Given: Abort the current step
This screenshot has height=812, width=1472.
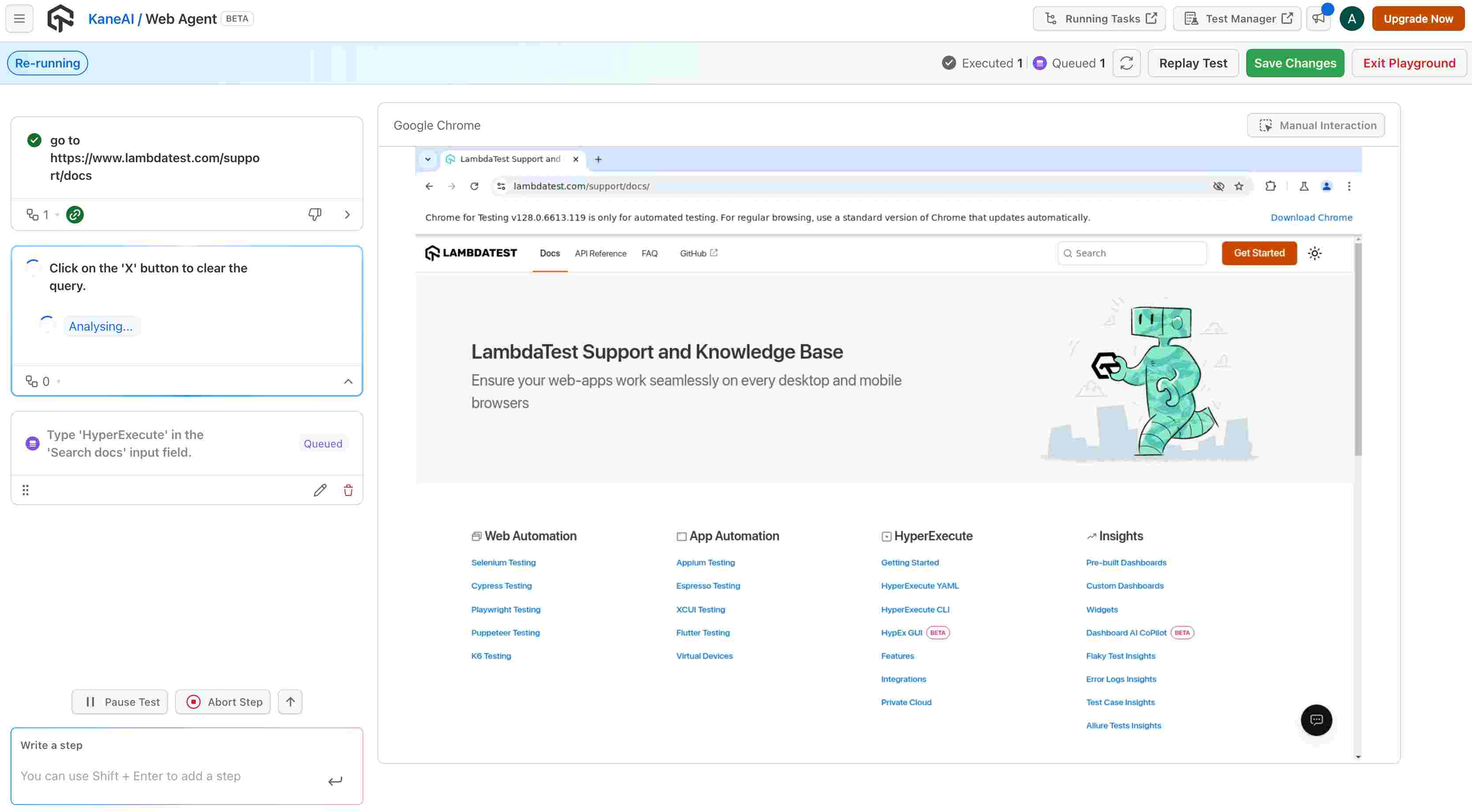Looking at the screenshot, I should 223,702.
